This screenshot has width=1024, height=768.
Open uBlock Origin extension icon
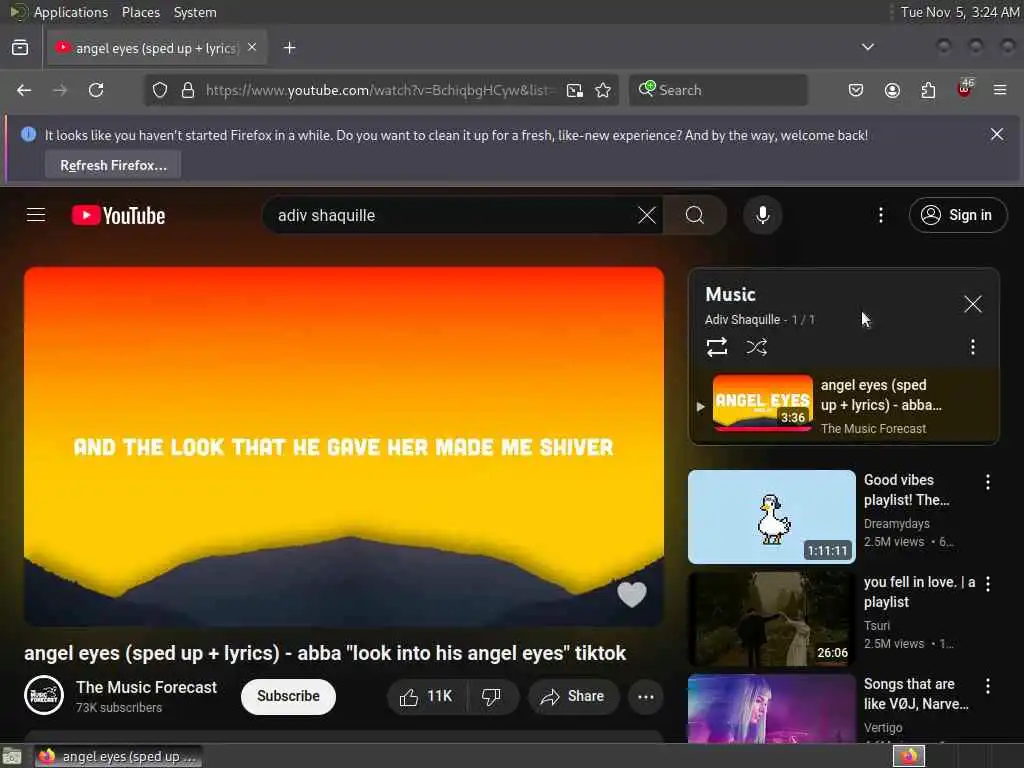[x=965, y=89]
